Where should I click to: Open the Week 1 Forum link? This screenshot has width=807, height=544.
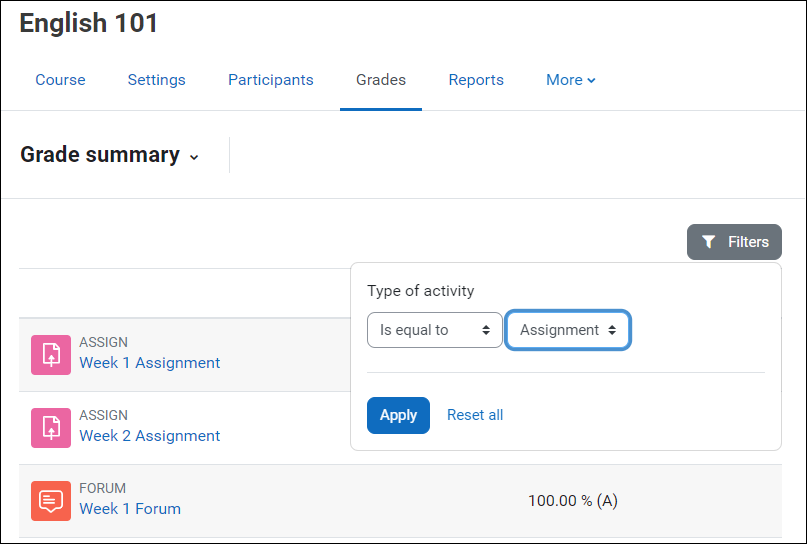pos(130,509)
